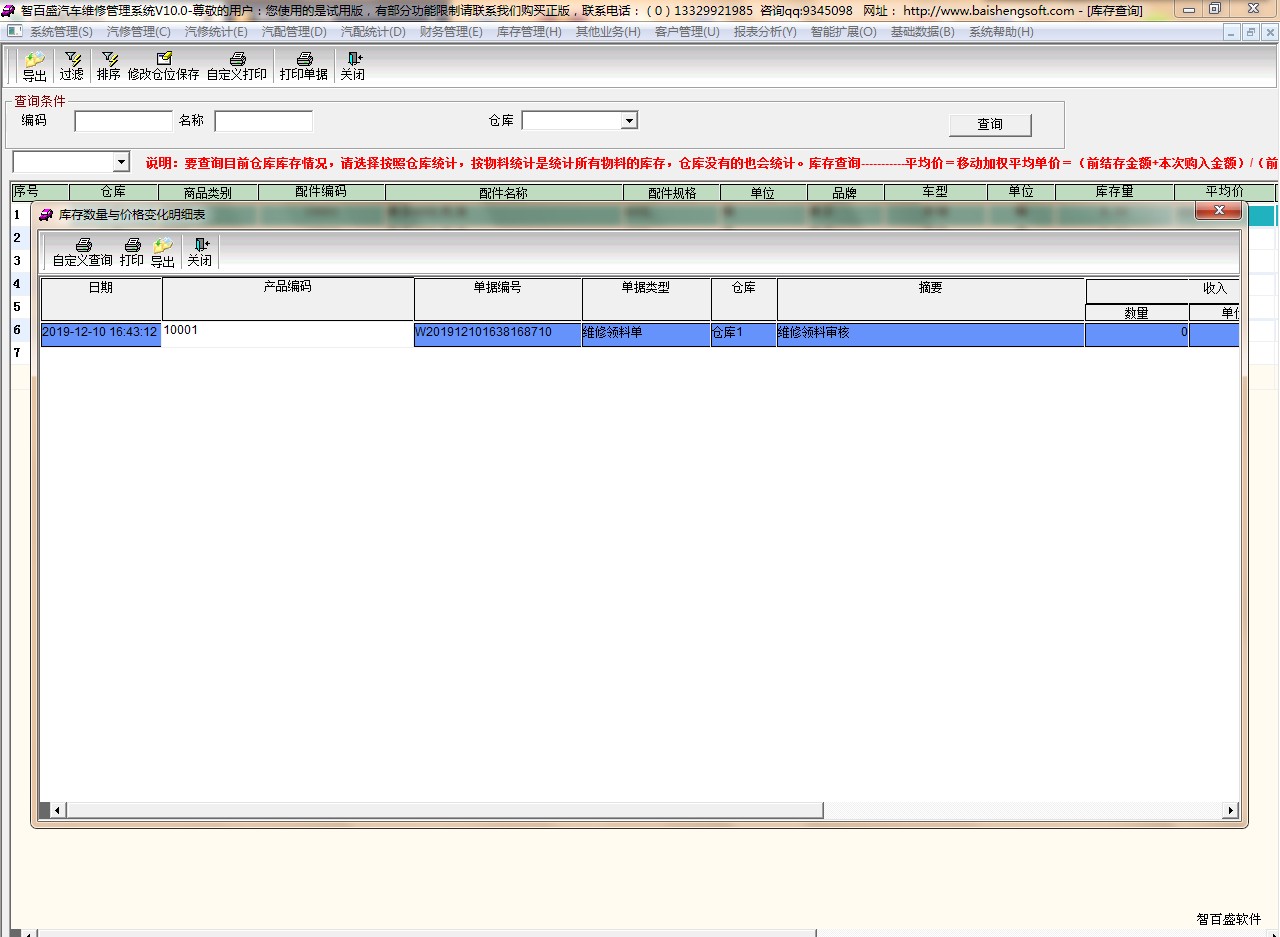1280x937 pixels.
Task: Open the 库存管理(H) menu
Action: 529,32
